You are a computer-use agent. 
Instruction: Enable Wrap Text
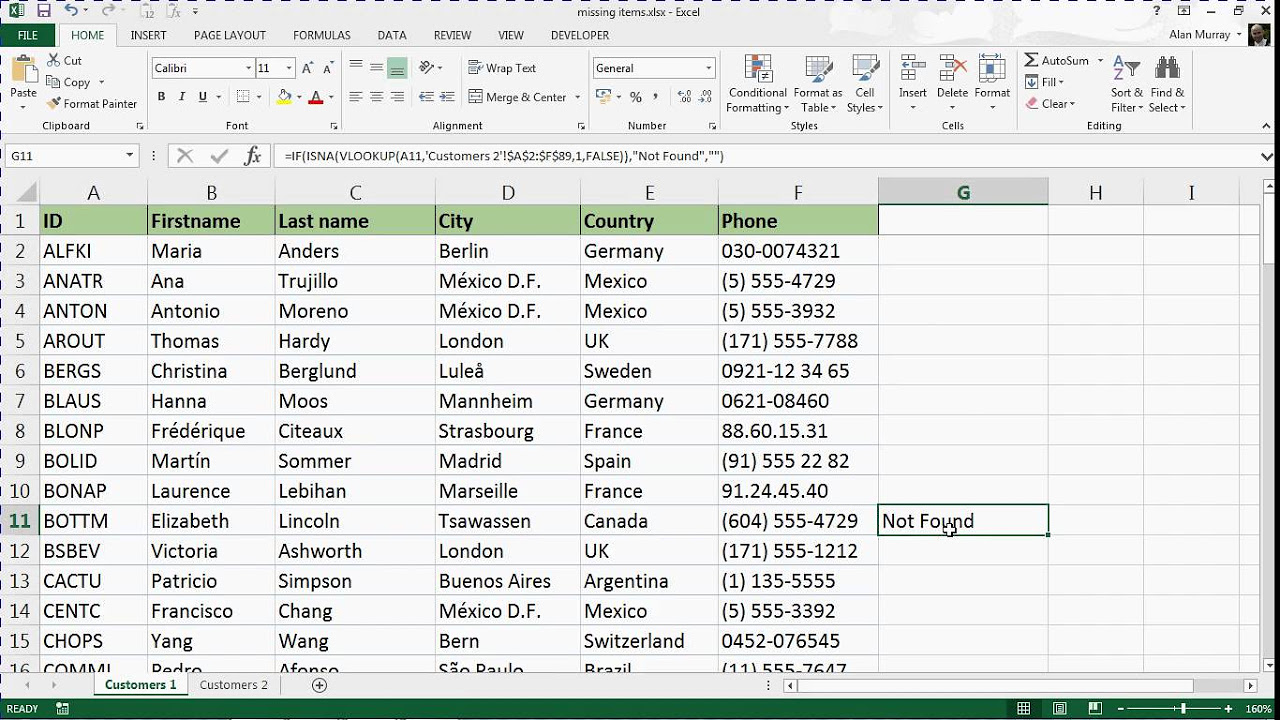503,68
